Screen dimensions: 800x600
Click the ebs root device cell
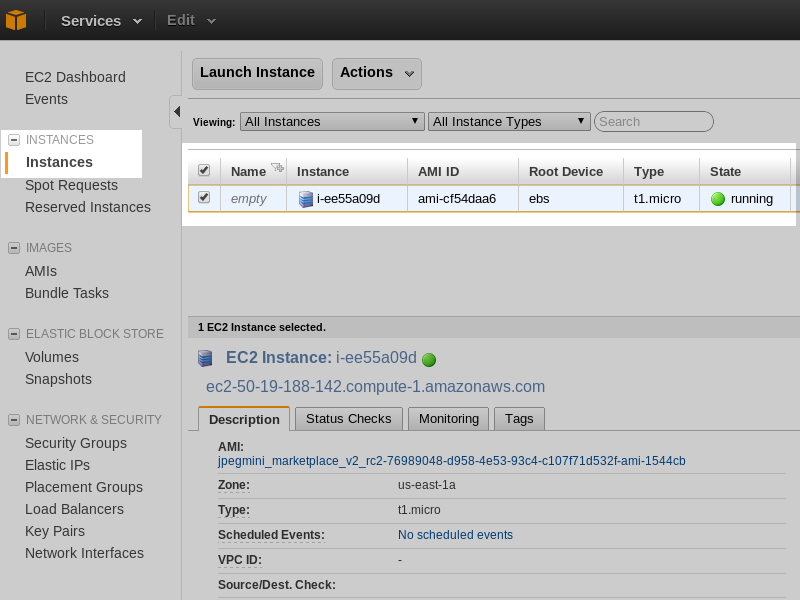[x=539, y=198]
